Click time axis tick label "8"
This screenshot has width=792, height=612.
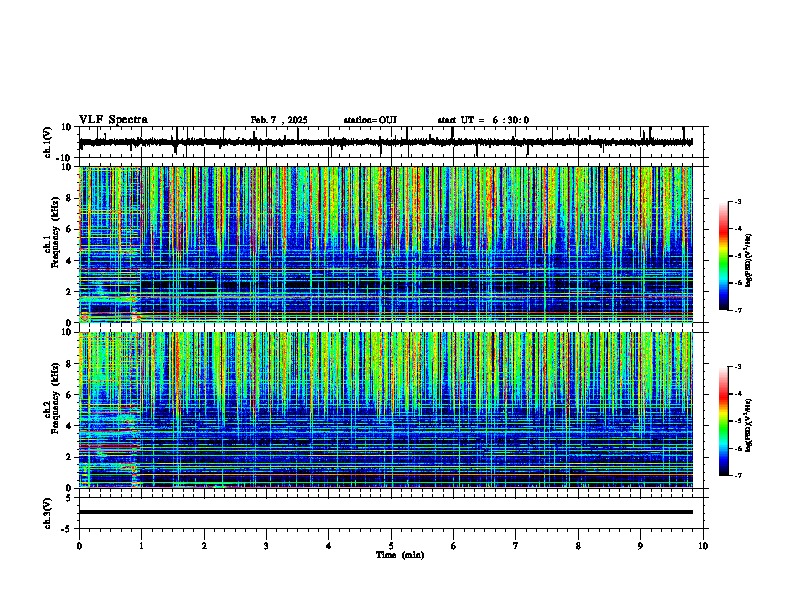578,546
